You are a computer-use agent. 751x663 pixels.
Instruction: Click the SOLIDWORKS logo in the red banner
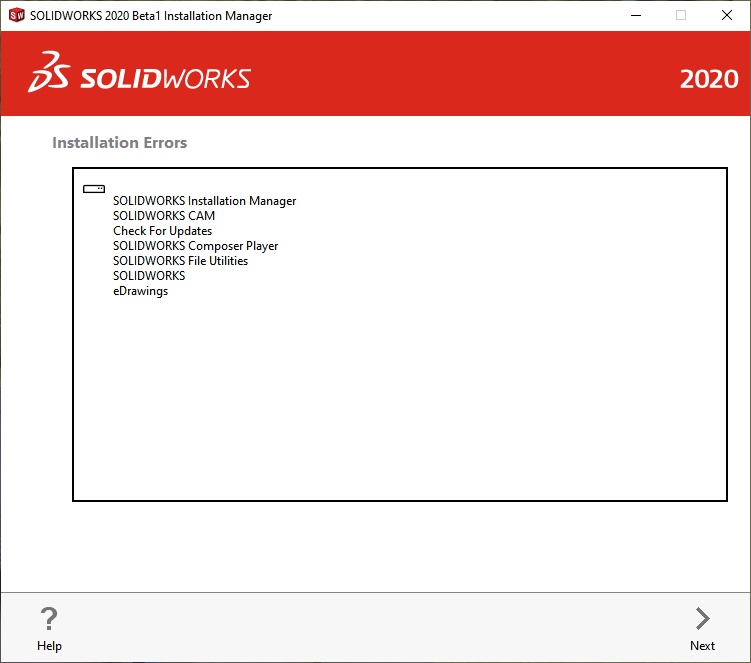pos(139,73)
